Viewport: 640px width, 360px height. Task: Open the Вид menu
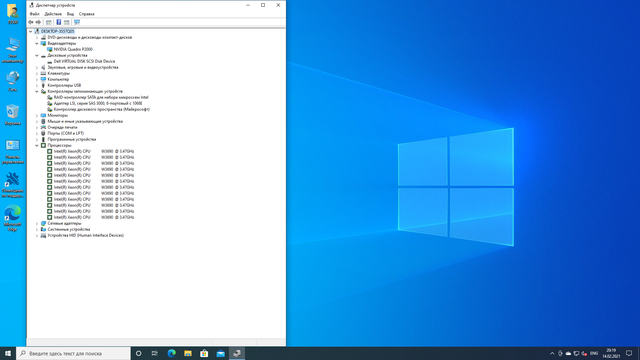70,14
